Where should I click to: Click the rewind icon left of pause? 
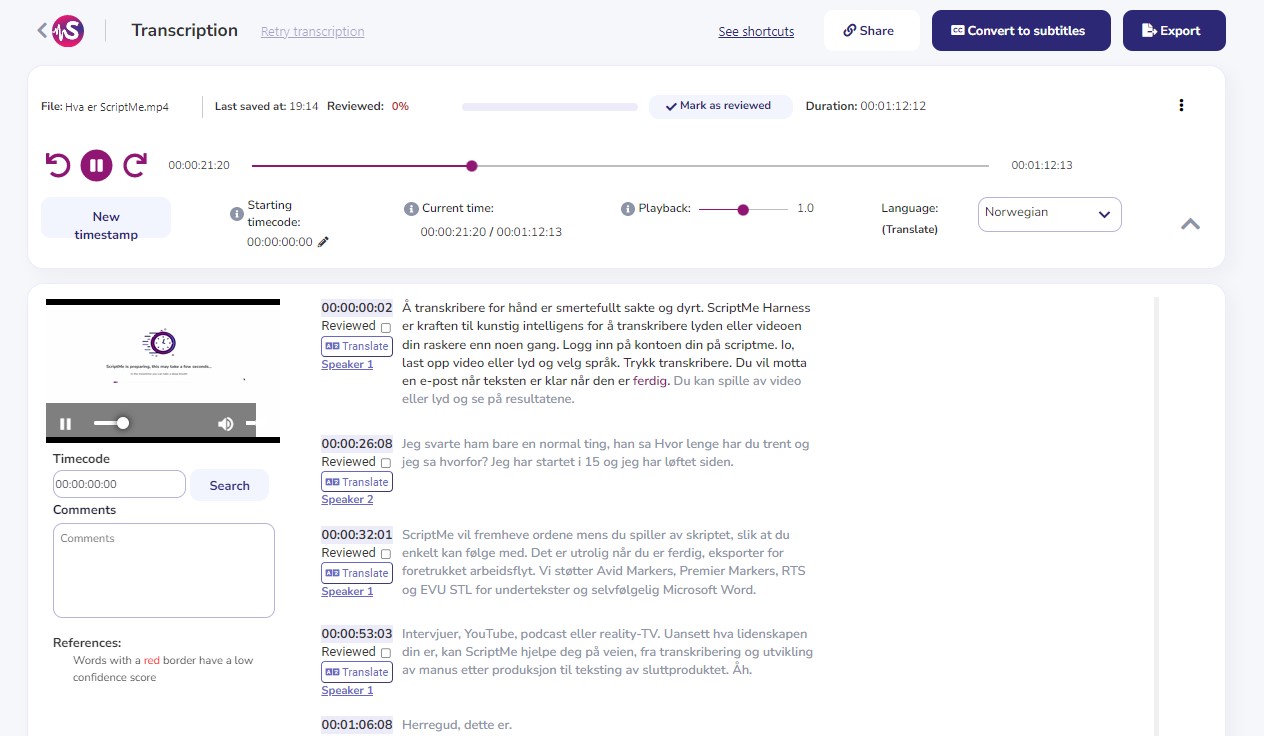tap(57, 165)
